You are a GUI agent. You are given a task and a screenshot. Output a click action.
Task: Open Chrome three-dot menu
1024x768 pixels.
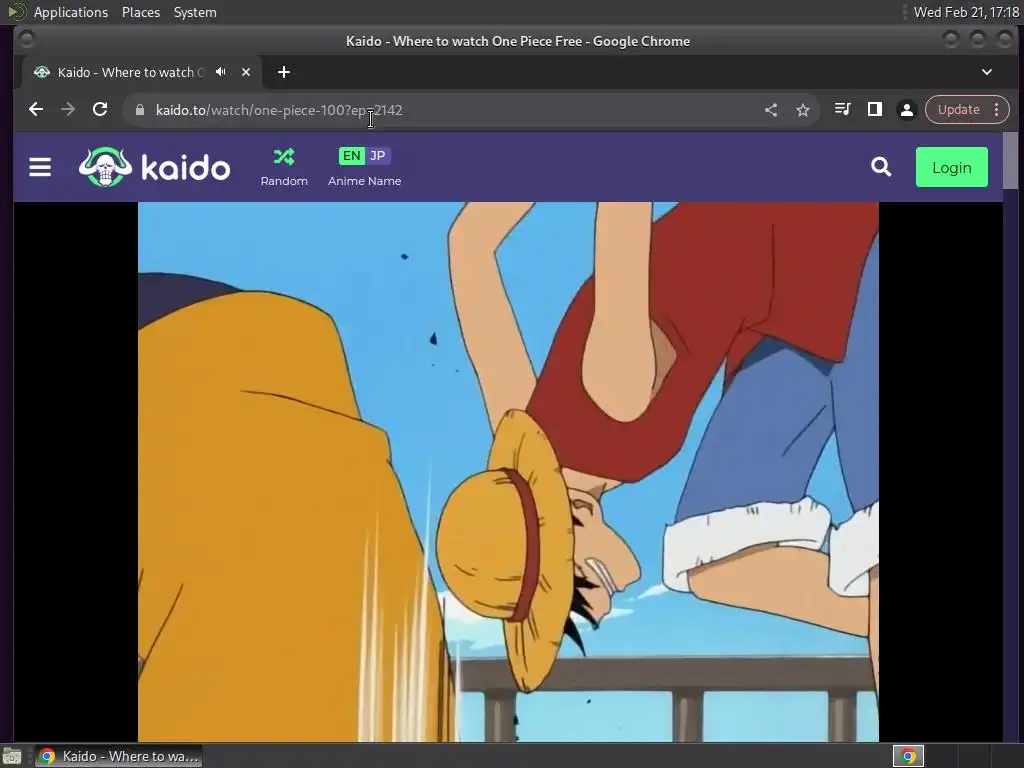[x=997, y=110]
